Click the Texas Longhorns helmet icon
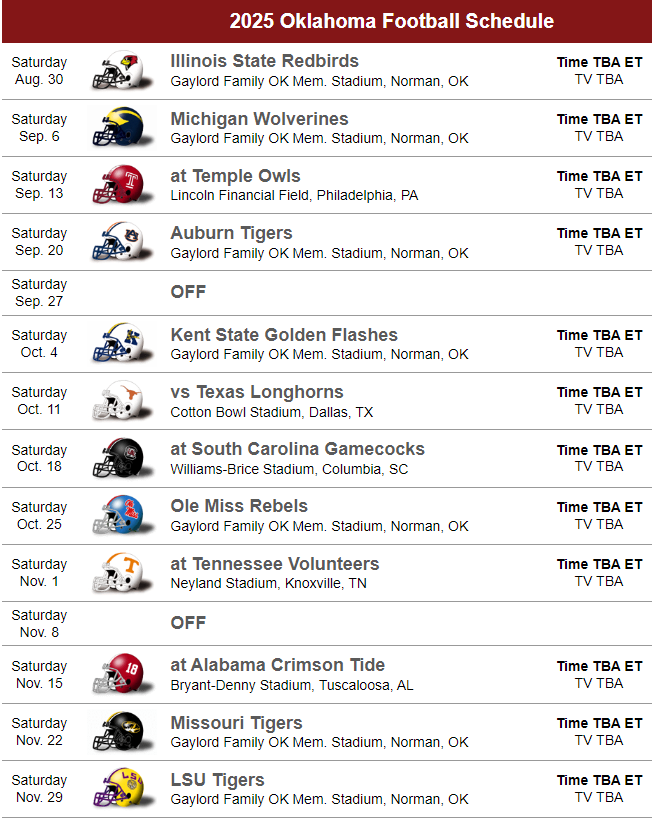Viewport: 652px width, 821px height. 118,401
